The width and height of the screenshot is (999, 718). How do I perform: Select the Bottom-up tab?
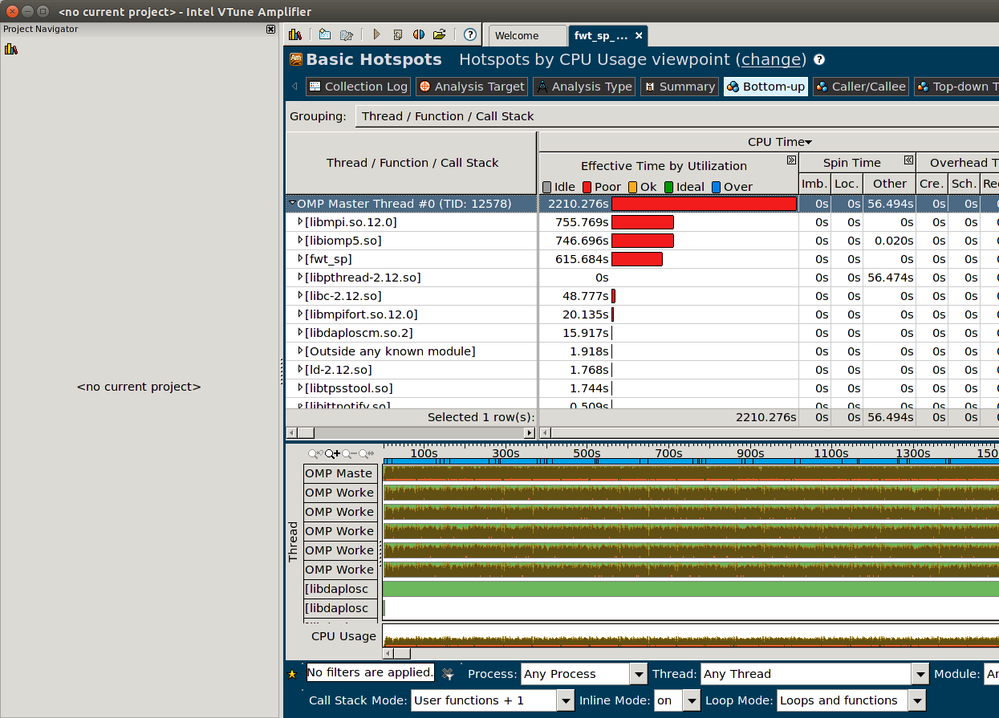(x=766, y=87)
